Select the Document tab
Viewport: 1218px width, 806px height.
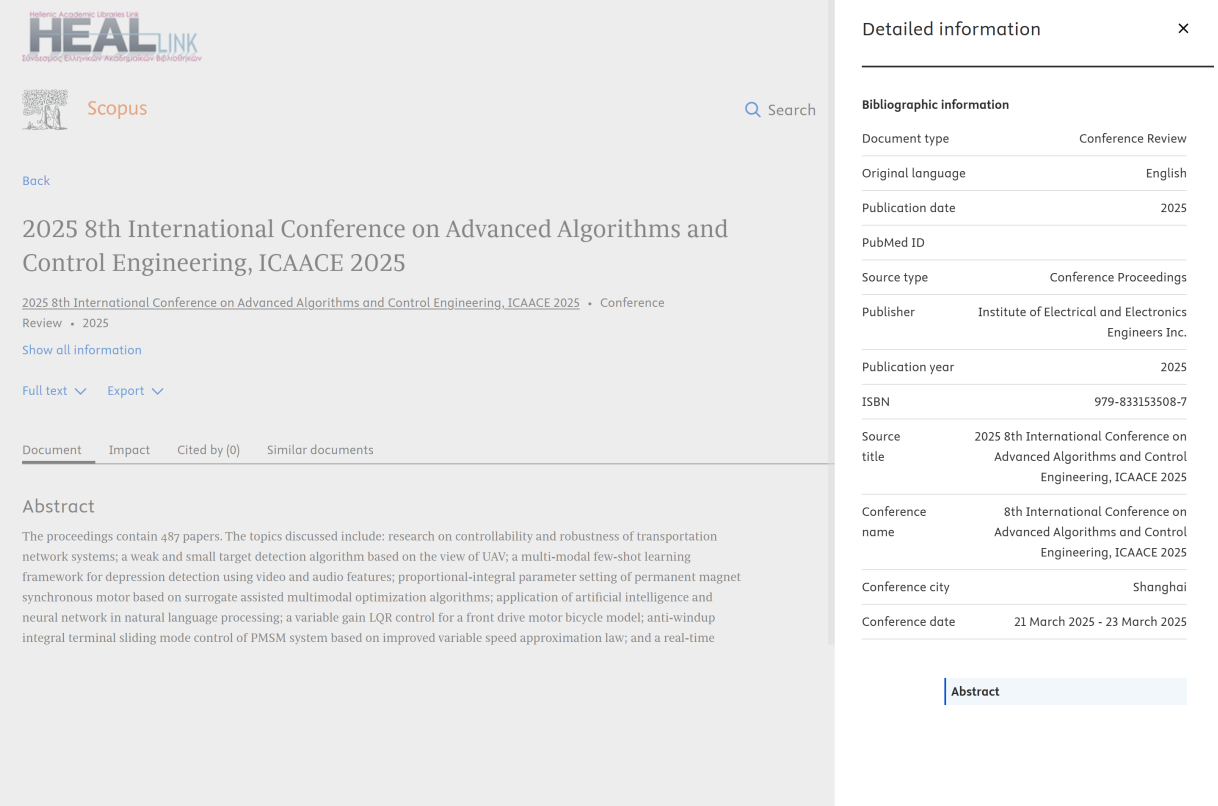(x=52, y=450)
